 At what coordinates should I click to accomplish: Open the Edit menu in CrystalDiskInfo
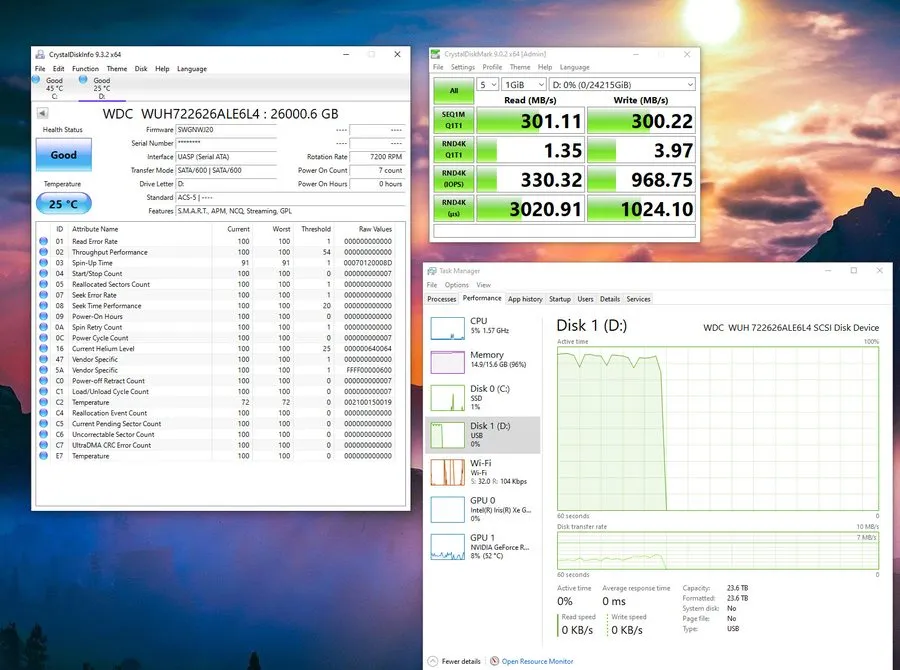(59, 68)
